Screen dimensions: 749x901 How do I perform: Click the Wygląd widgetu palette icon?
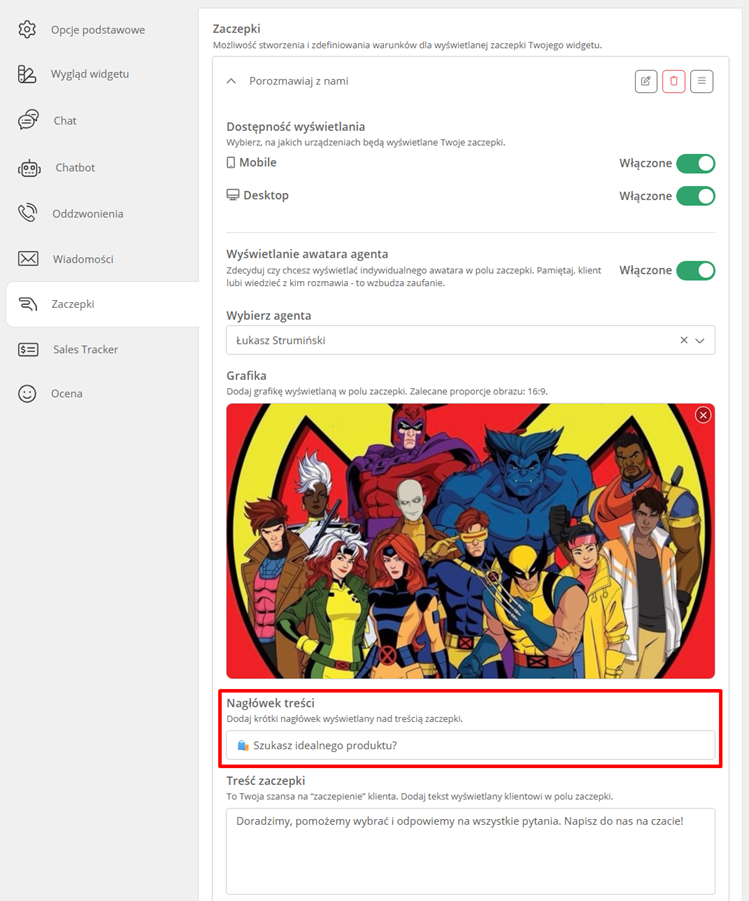click(x=27, y=74)
